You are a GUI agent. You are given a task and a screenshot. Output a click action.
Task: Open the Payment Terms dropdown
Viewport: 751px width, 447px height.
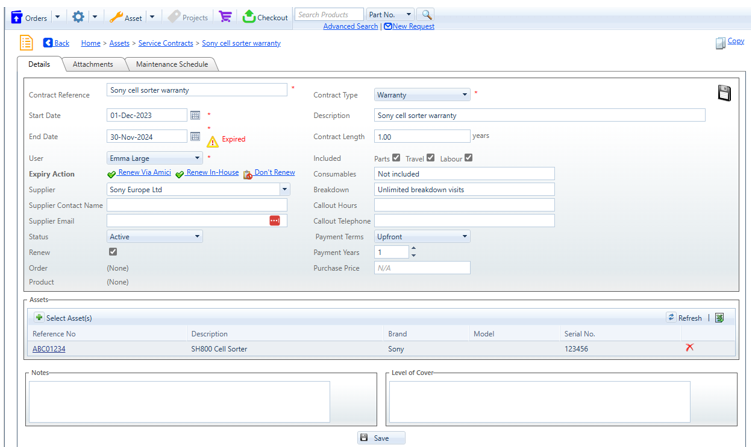pyautogui.click(x=422, y=237)
